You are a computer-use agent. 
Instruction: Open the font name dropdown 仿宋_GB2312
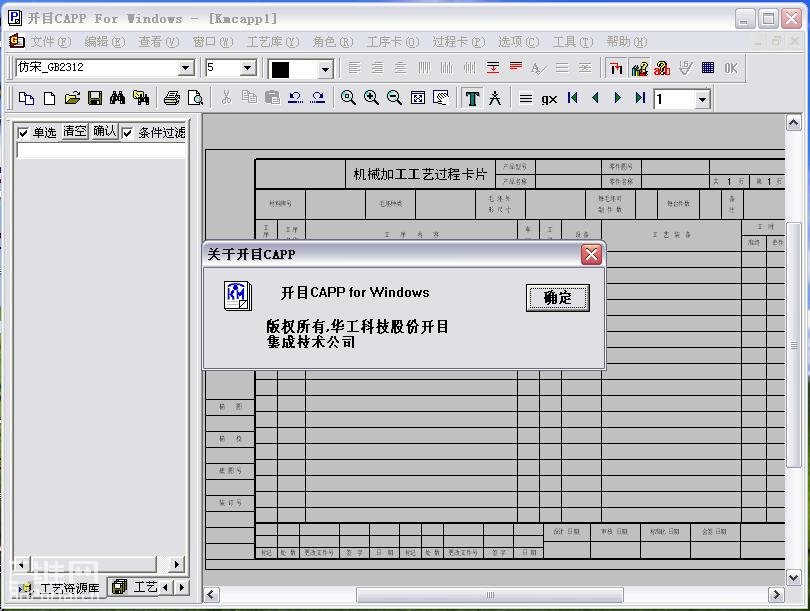[185, 68]
